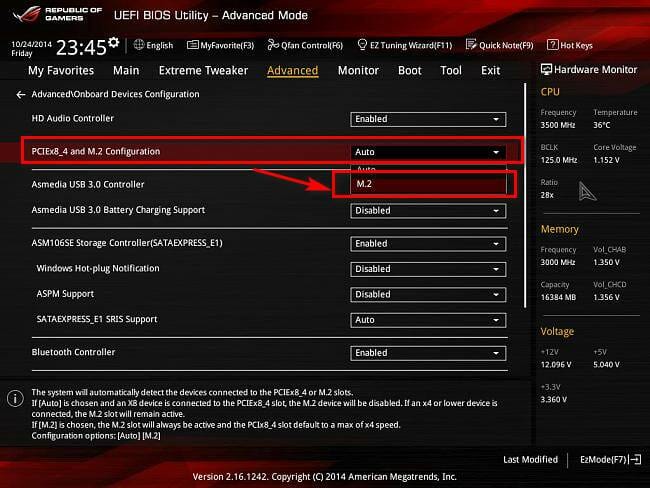Click the Ratio value 28x

click(x=547, y=195)
